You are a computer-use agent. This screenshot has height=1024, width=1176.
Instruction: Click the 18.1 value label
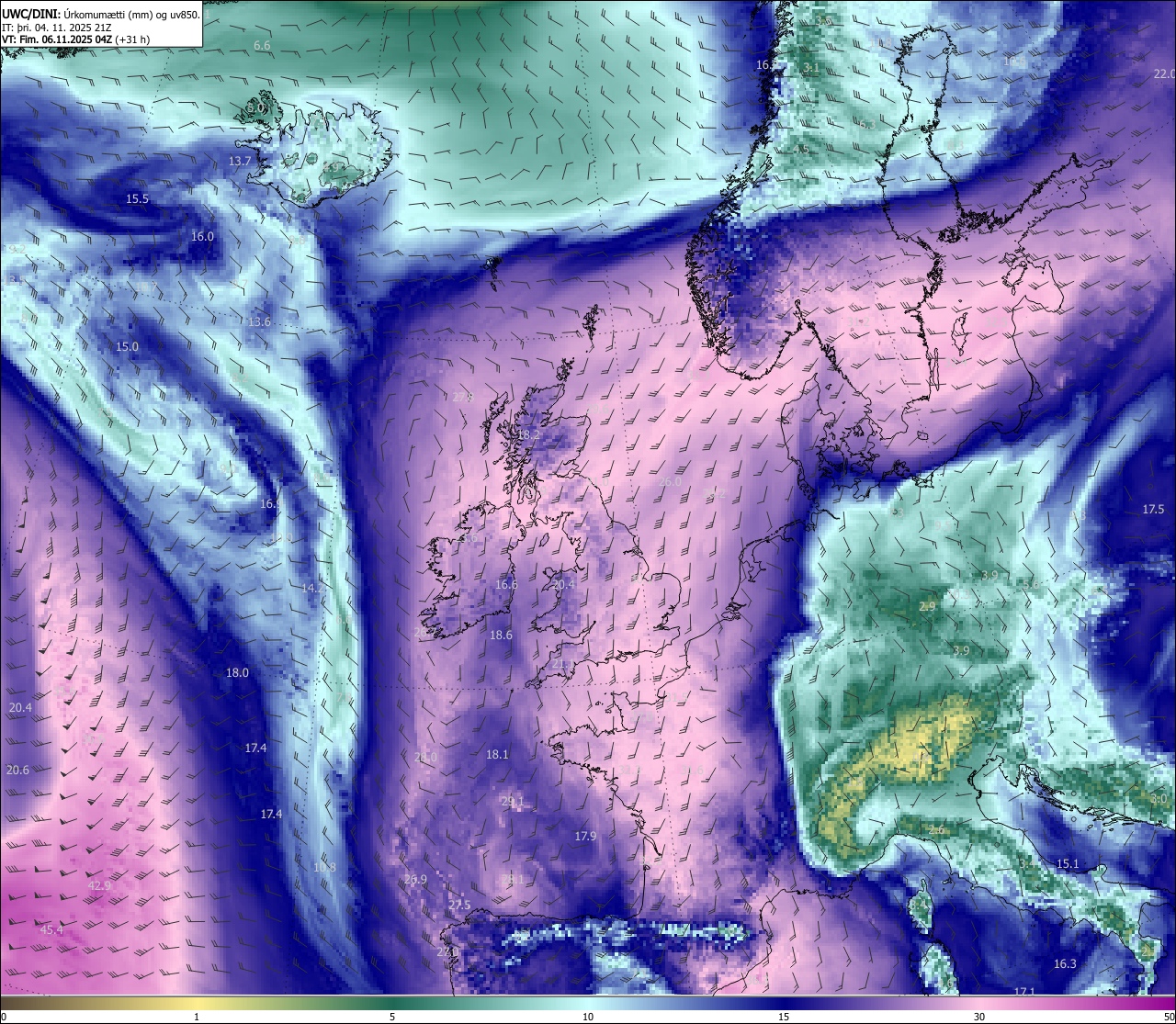[497, 754]
